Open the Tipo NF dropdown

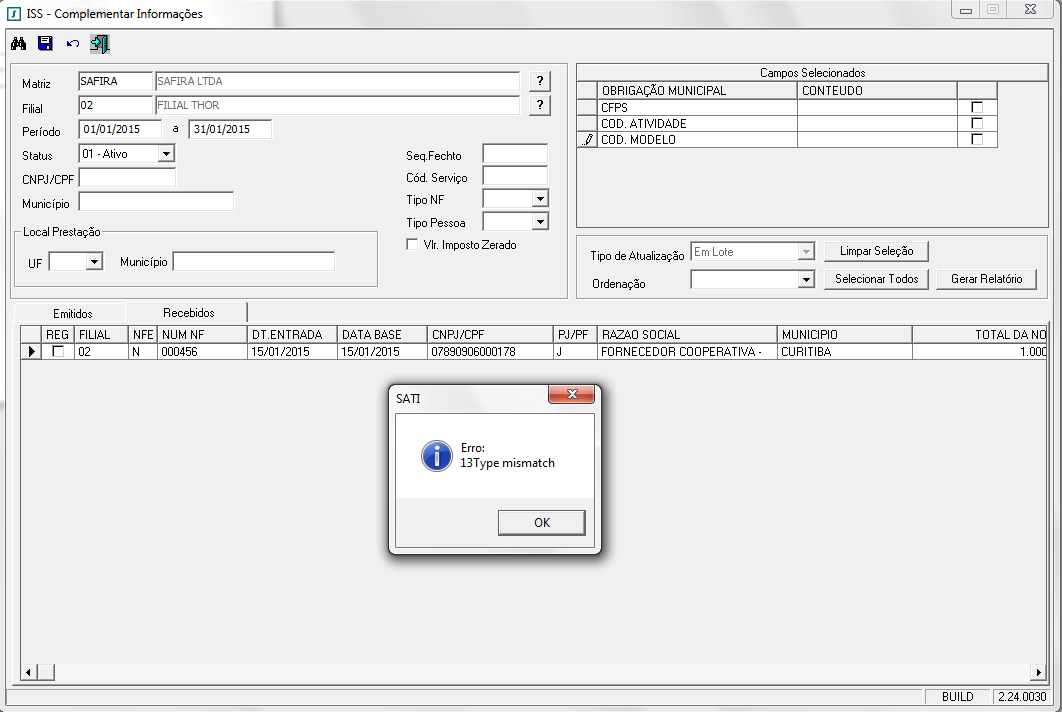(540, 199)
